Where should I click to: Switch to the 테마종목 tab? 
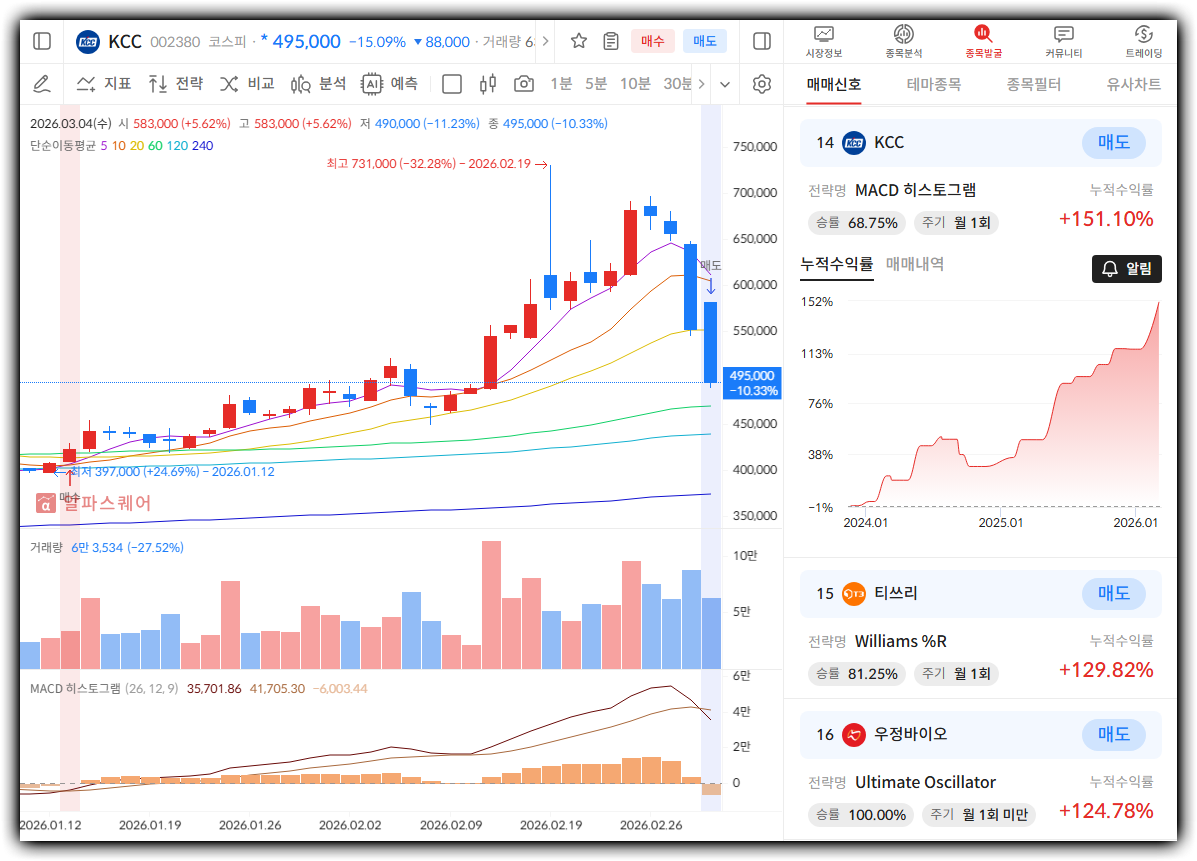tap(933, 85)
